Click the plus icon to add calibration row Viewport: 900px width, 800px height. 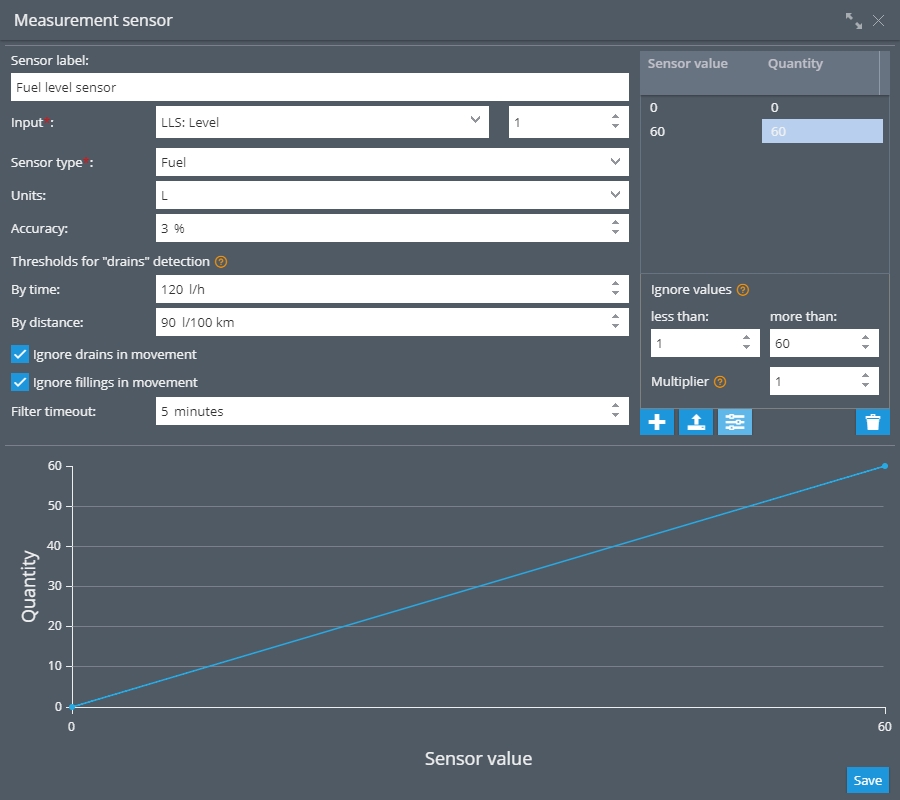click(x=657, y=423)
